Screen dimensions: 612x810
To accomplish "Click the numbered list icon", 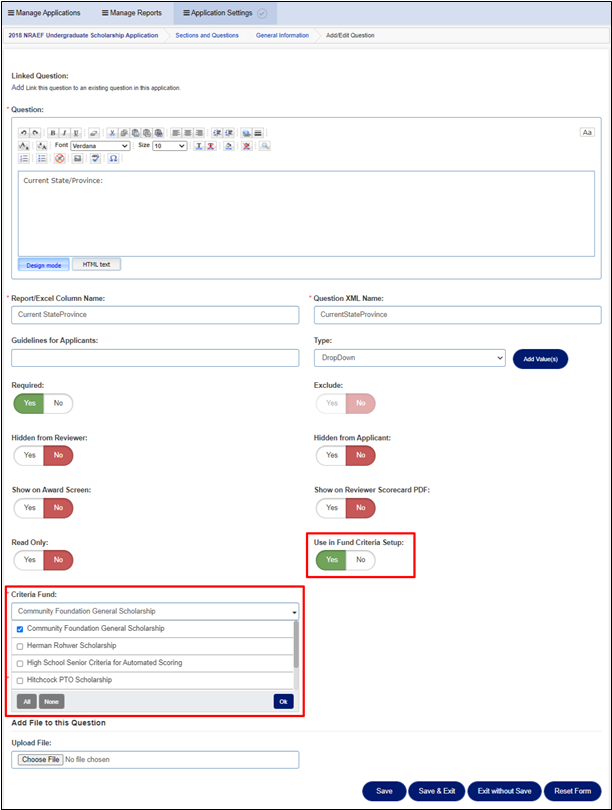I will (25, 158).
